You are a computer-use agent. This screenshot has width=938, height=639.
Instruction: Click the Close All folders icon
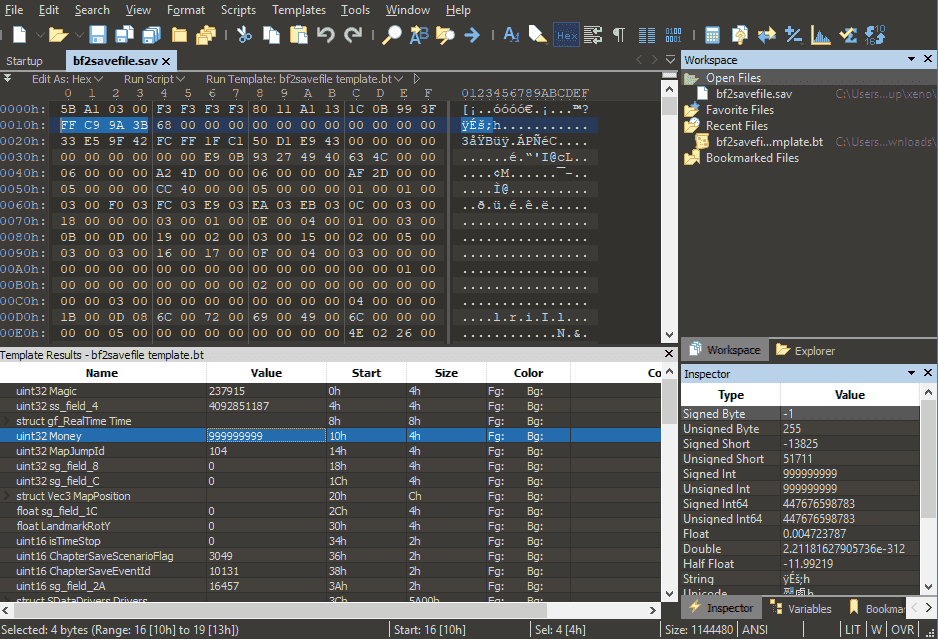pos(206,35)
